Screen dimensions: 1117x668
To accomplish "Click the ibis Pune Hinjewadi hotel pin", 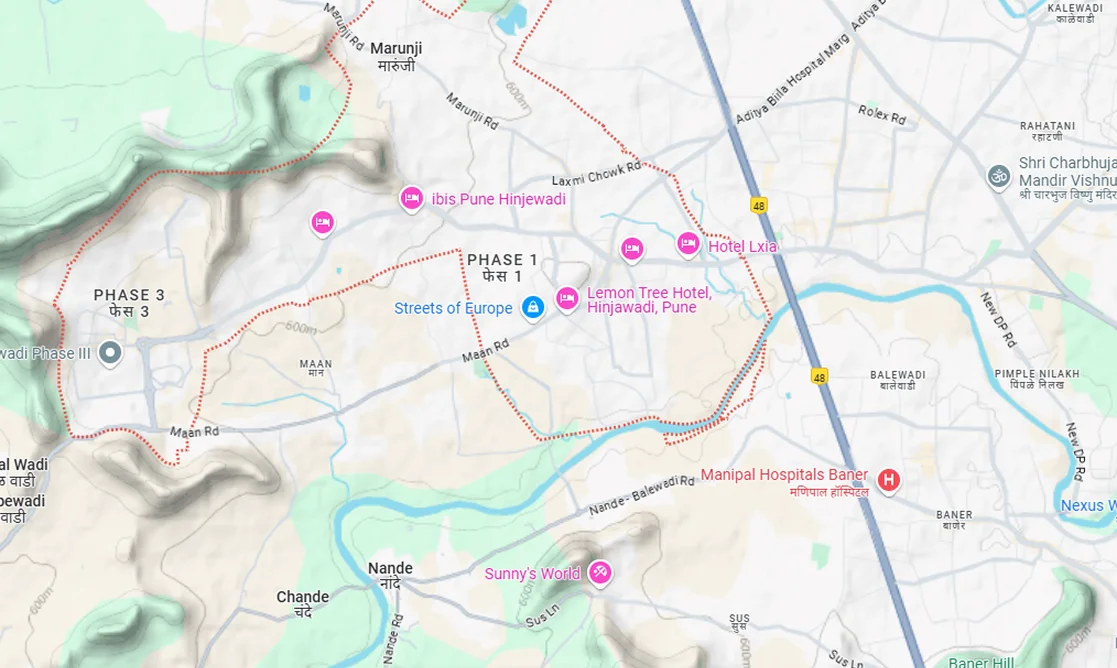I will point(411,199).
